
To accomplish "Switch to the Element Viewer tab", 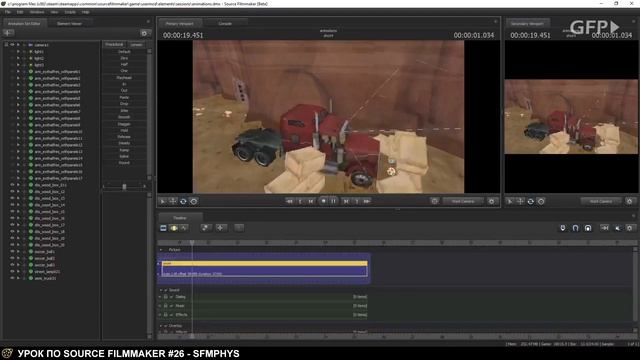I will pos(69,24).
